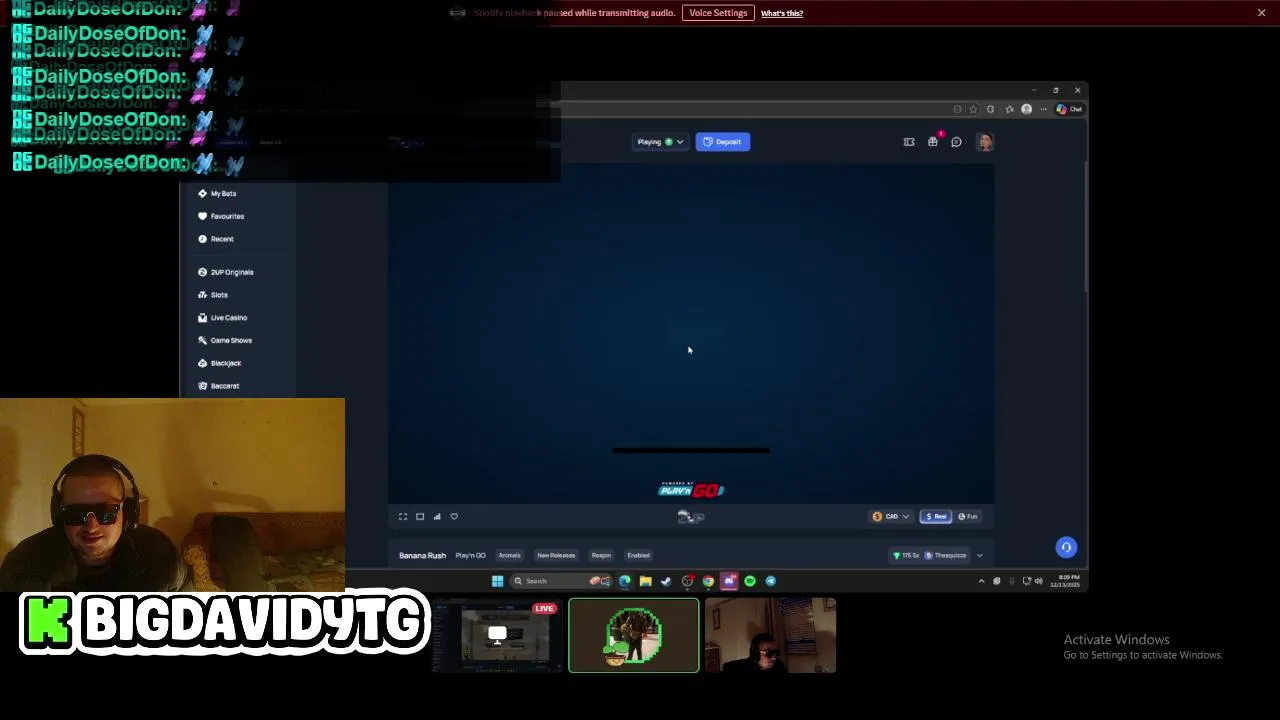Open Telegram from taskbar
Image resolution: width=1280 pixels, height=720 pixels.
tap(770, 581)
